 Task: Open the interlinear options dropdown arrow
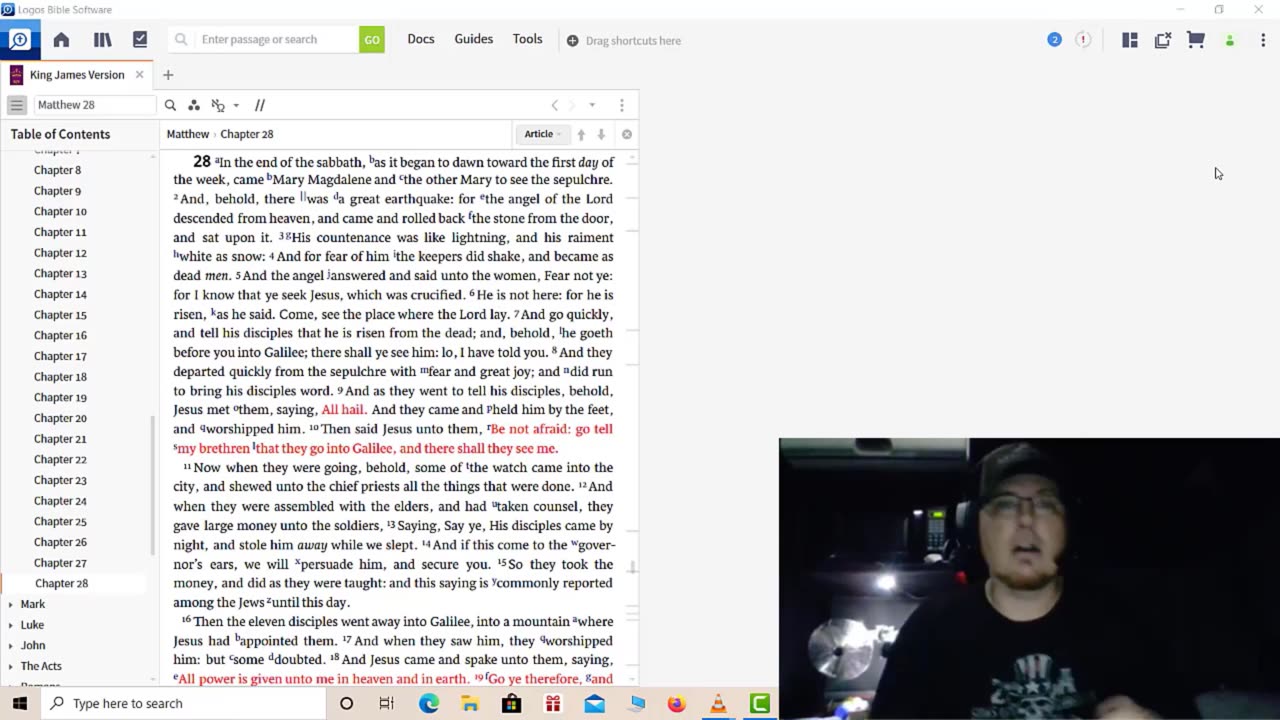(236, 105)
